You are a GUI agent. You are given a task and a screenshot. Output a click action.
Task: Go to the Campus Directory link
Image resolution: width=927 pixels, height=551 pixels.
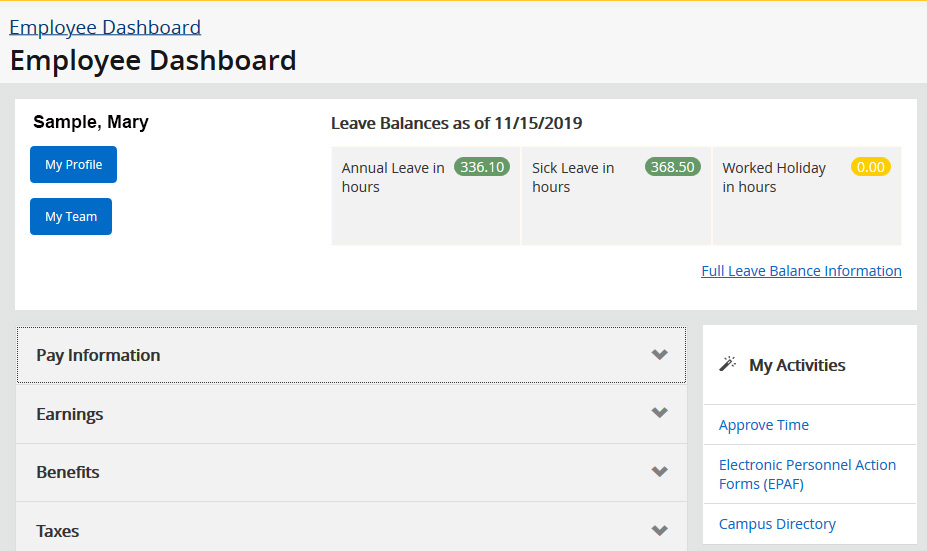click(x=776, y=524)
